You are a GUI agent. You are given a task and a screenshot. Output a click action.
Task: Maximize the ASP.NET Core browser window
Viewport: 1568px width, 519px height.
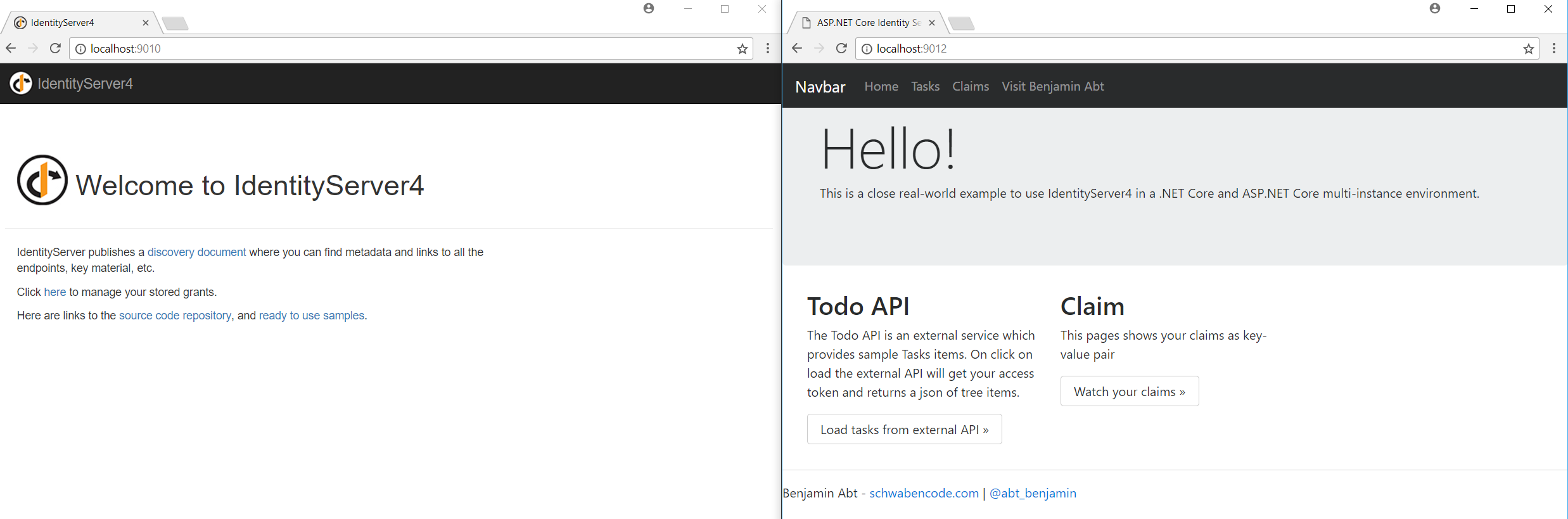coord(1511,9)
